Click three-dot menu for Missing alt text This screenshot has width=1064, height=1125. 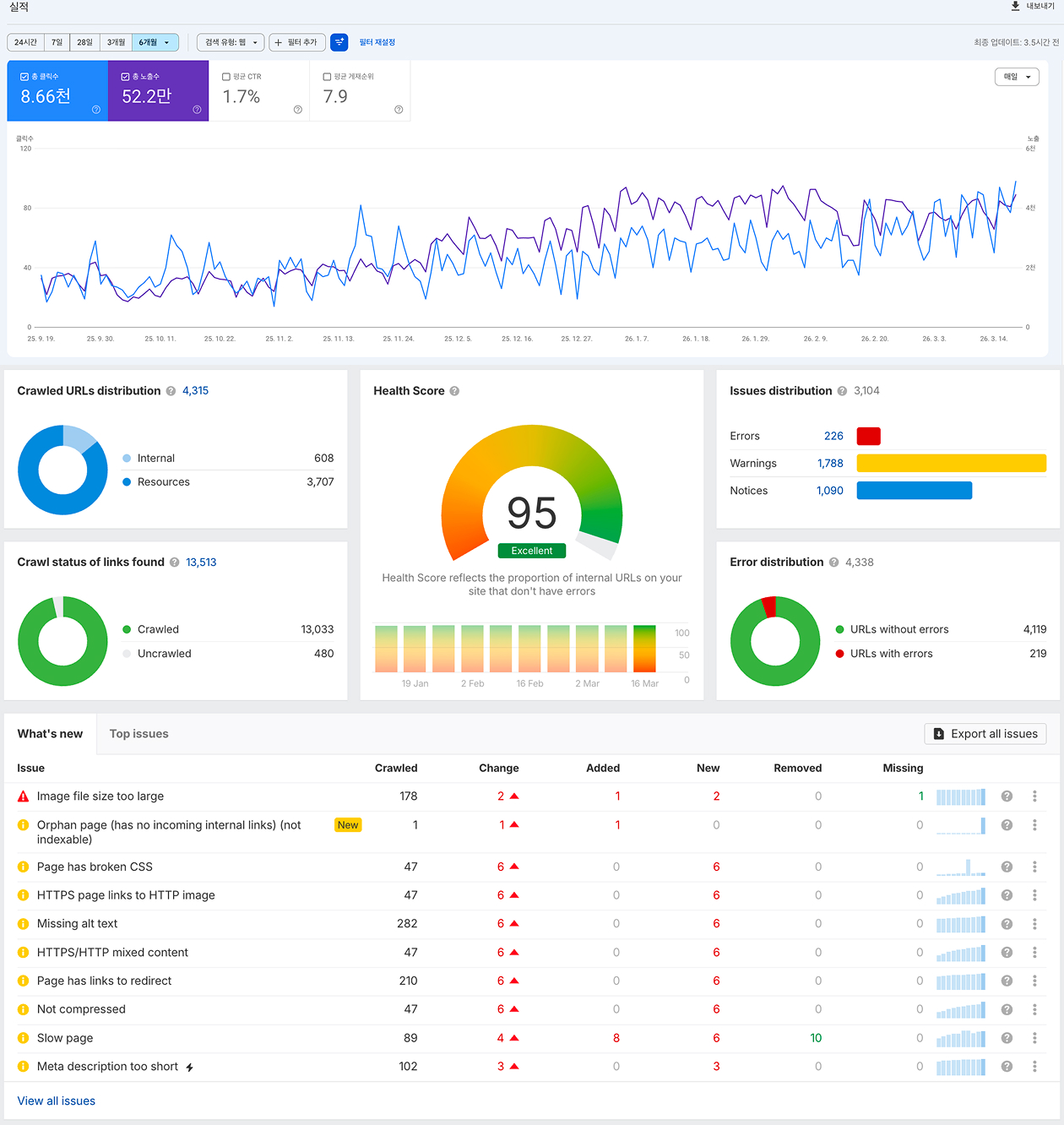pyautogui.click(x=1034, y=924)
